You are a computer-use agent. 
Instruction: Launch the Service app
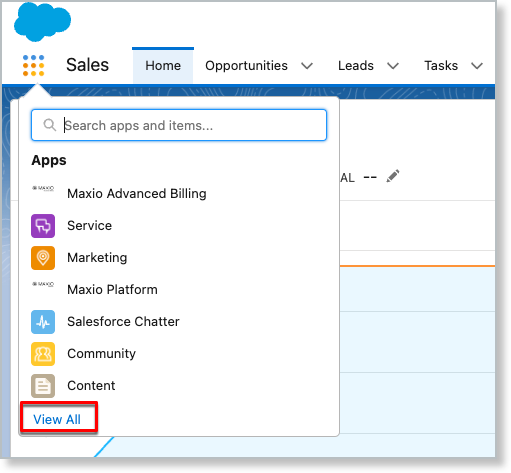tap(89, 226)
